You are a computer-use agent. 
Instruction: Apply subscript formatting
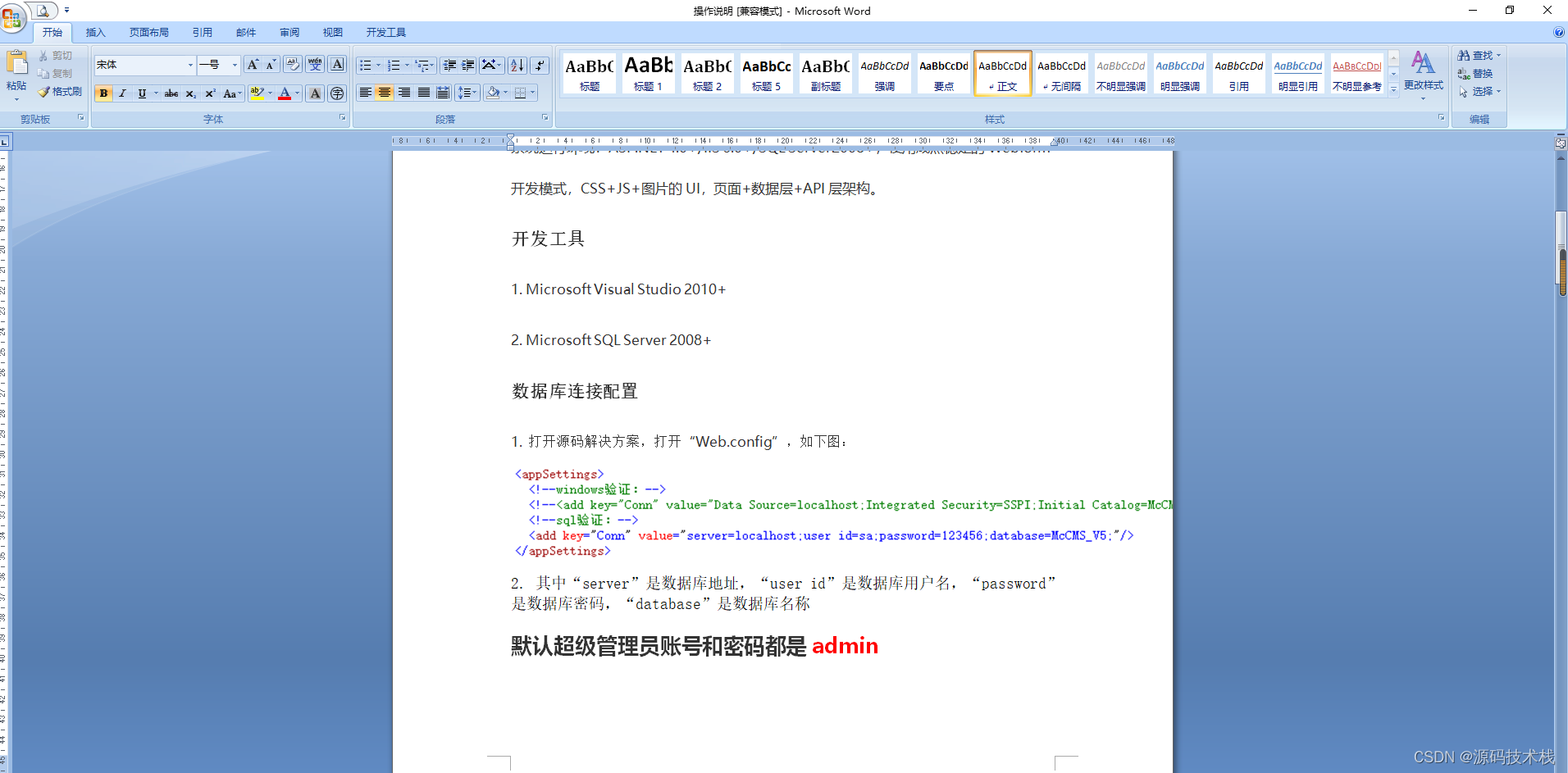(190, 93)
